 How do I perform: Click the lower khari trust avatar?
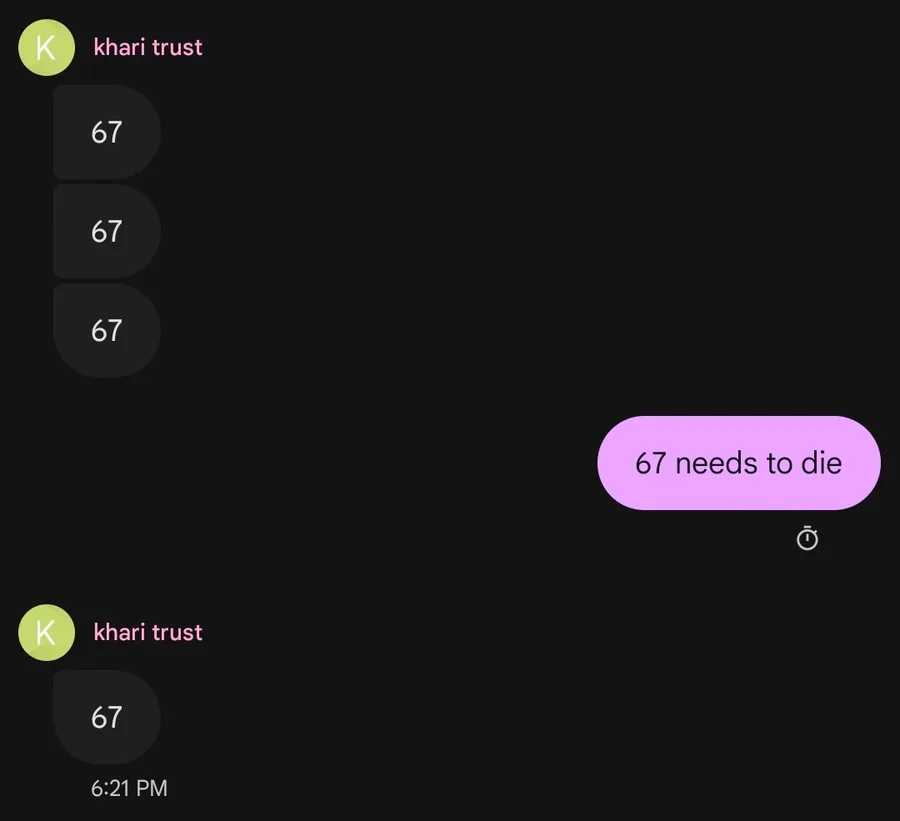point(46,632)
